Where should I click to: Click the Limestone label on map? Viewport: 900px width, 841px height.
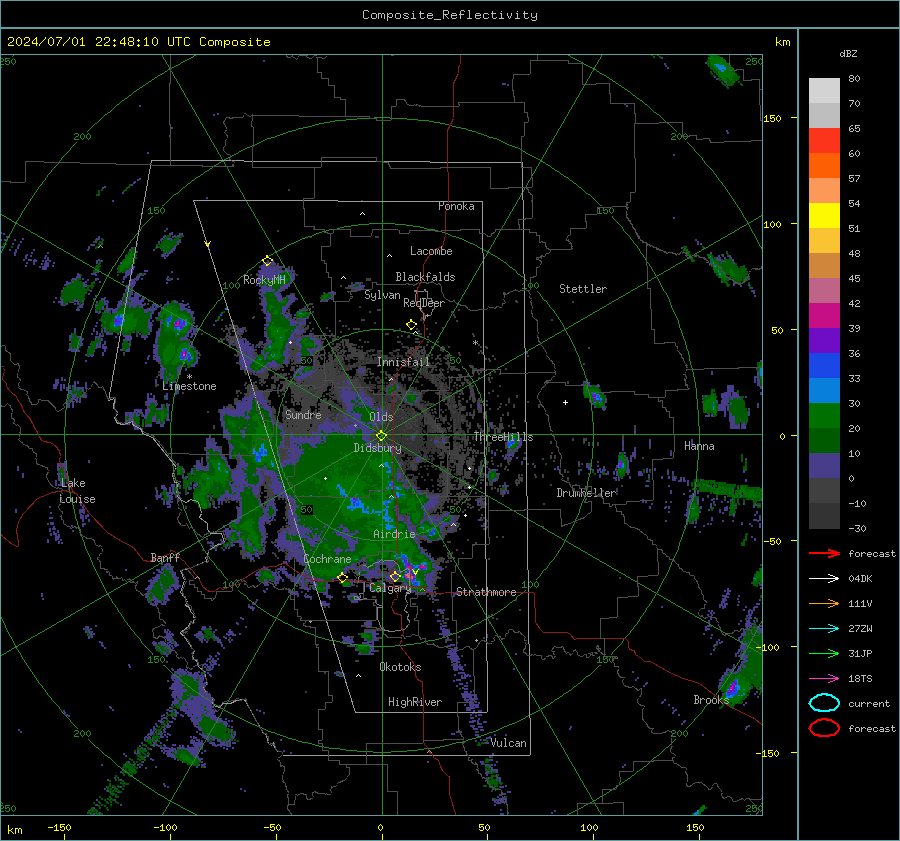pyautogui.click(x=189, y=386)
